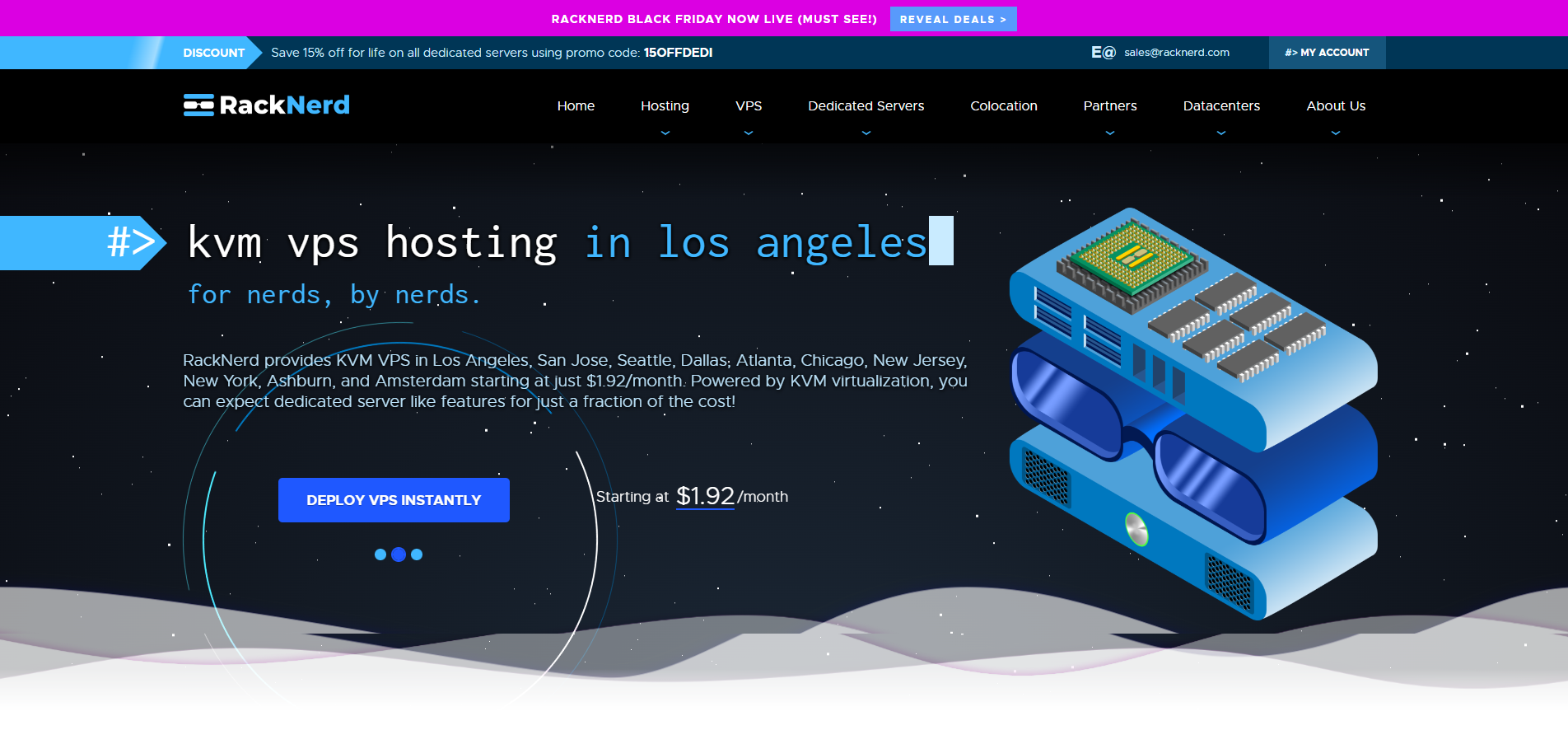The height and width of the screenshot is (744, 1568).
Task: Open the Datacenters menu chevron
Action: tap(1221, 133)
